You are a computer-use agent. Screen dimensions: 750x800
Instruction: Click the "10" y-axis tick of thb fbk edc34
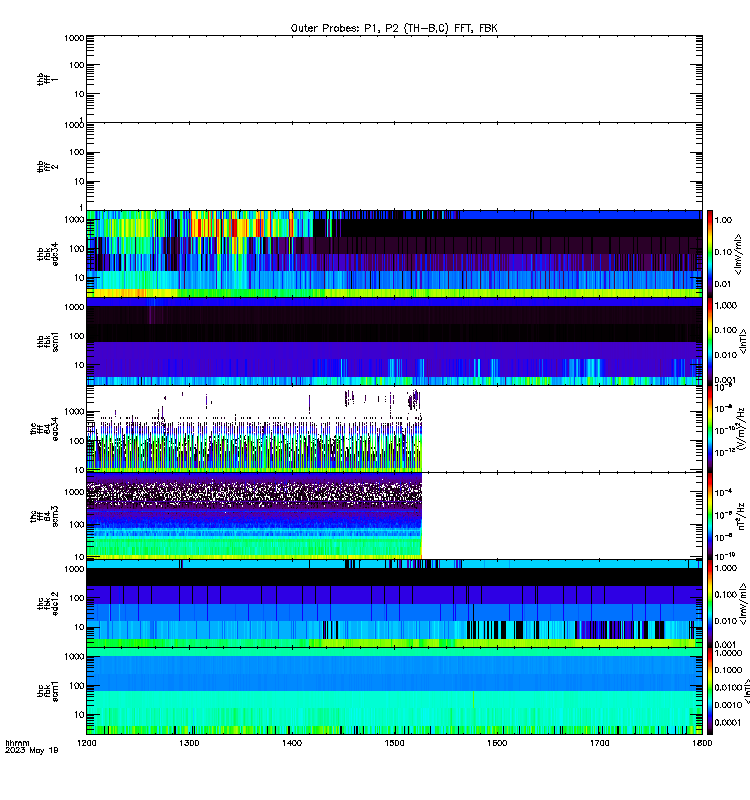click(79, 278)
